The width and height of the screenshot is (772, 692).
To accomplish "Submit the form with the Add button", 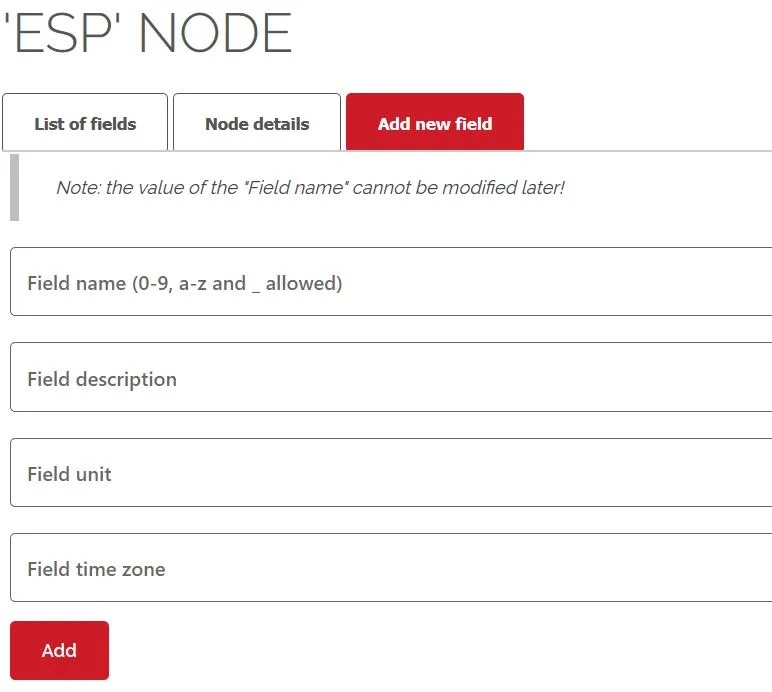I will point(60,650).
